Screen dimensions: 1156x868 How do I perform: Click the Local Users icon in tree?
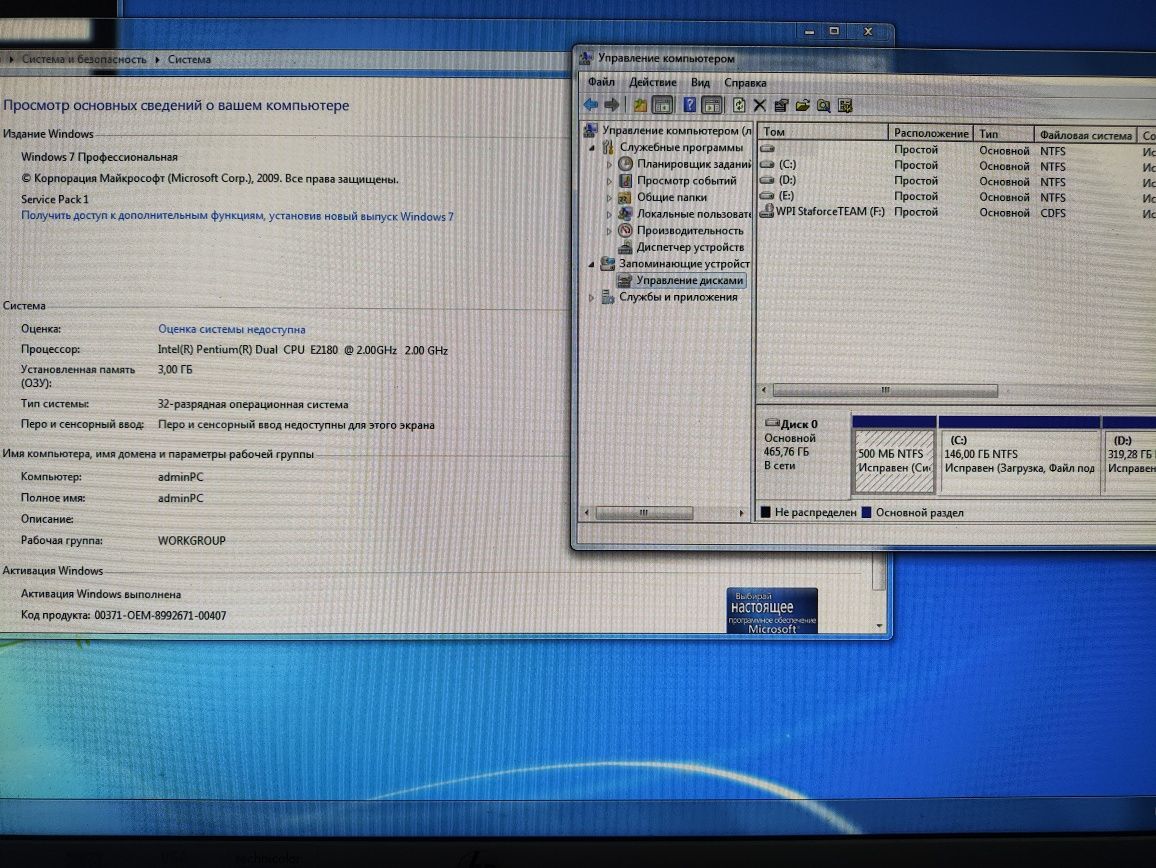(x=625, y=214)
